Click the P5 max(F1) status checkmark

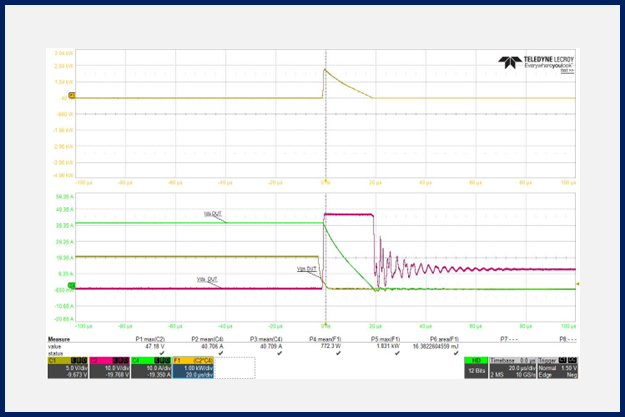(396, 352)
